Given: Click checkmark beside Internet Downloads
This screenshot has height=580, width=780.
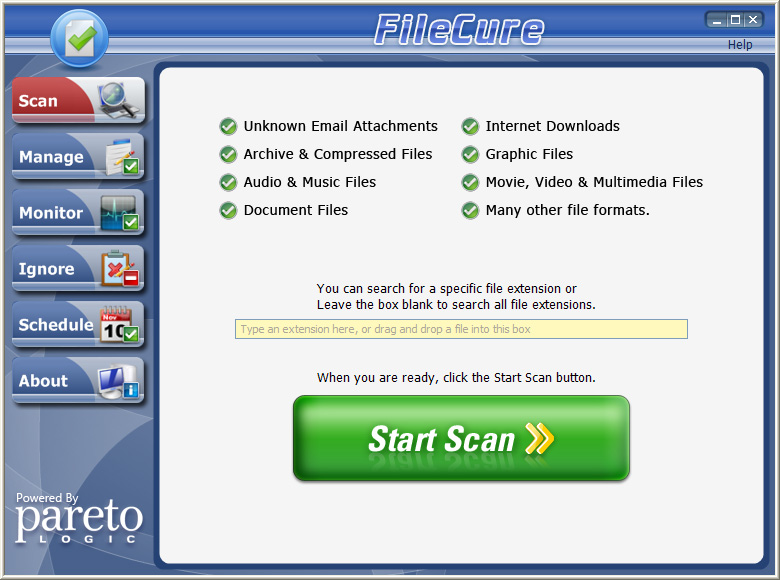Looking at the screenshot, I should tap(470, 126).
